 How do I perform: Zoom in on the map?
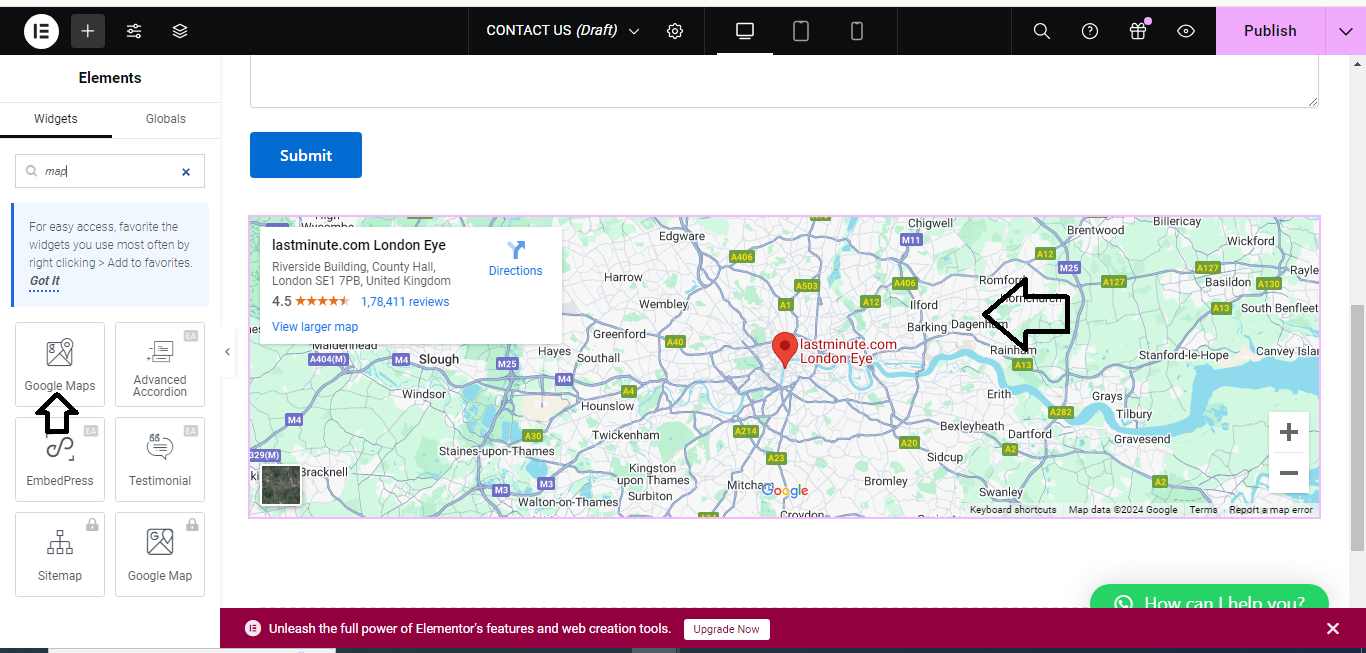click(1289, 433)
